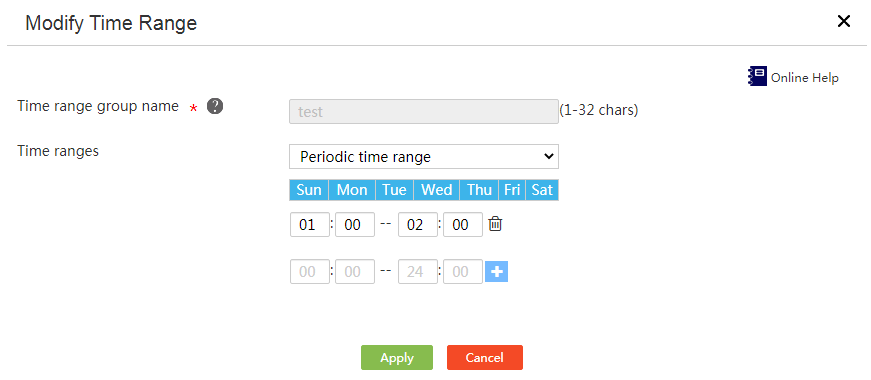Image resolution: width=871 pixels, height=380 pixels.
Task: Toggle the Thu day selection
Action: (x=479, y=190)
